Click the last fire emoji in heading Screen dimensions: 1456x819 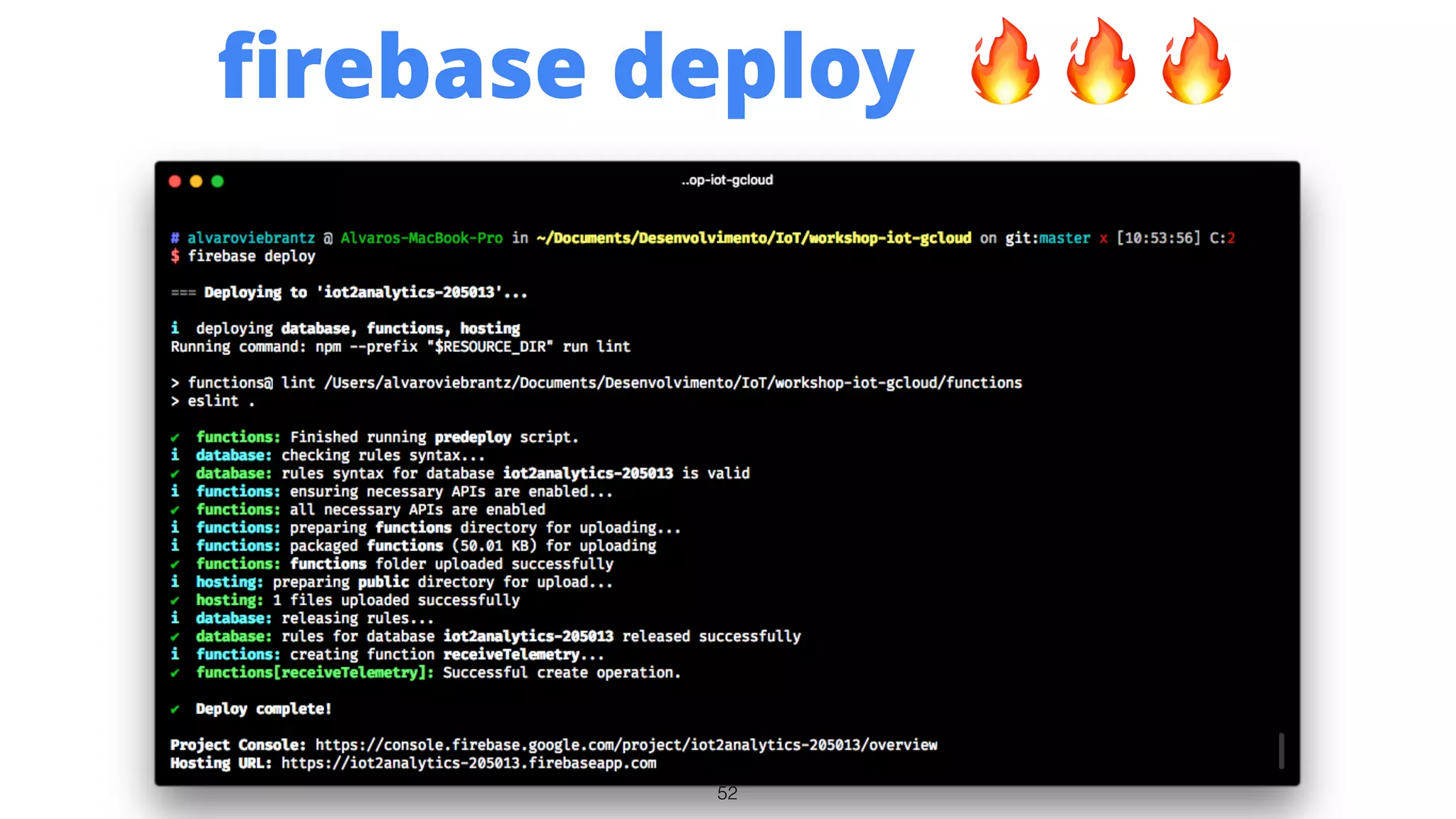click(x=1196, y=62)
